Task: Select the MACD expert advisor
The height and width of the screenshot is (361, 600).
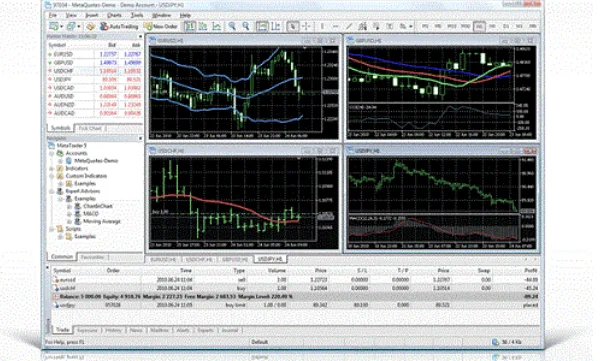Action: (91, 214)
